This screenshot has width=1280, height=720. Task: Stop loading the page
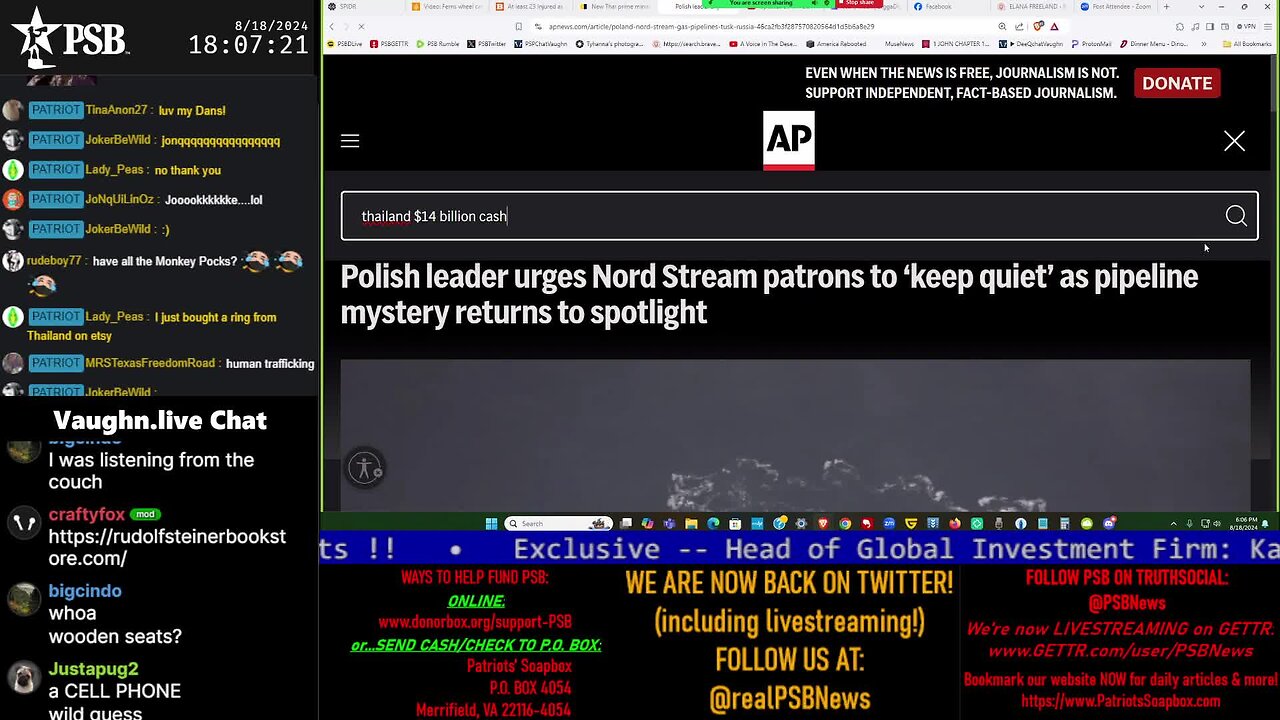click(361, 26)
